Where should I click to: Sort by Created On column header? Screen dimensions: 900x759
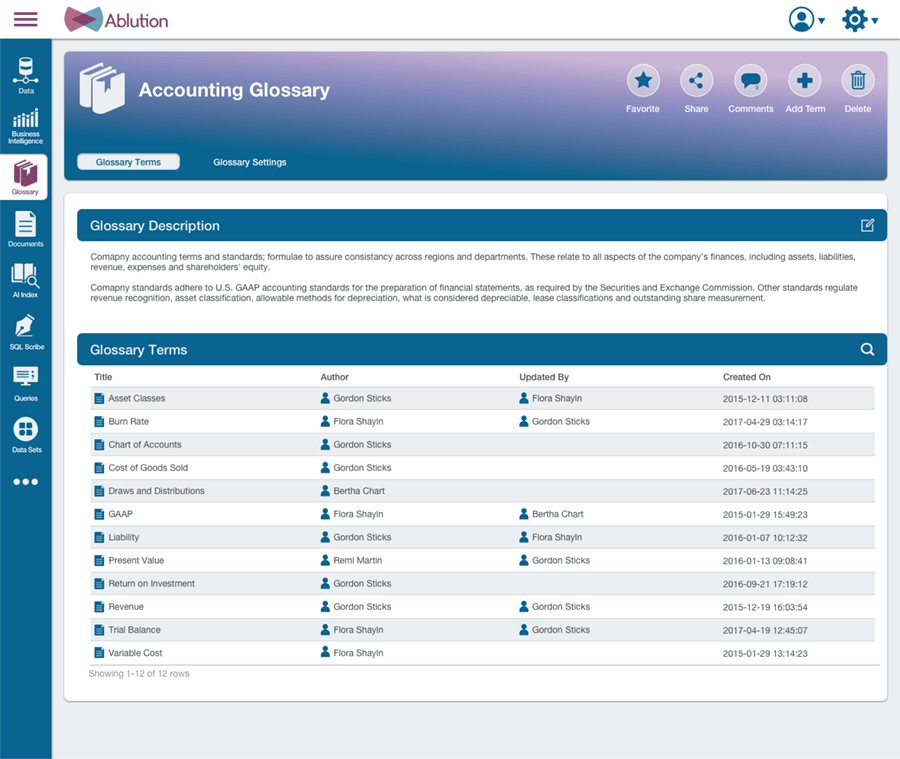pyautogui.click(x=746, y=377)
